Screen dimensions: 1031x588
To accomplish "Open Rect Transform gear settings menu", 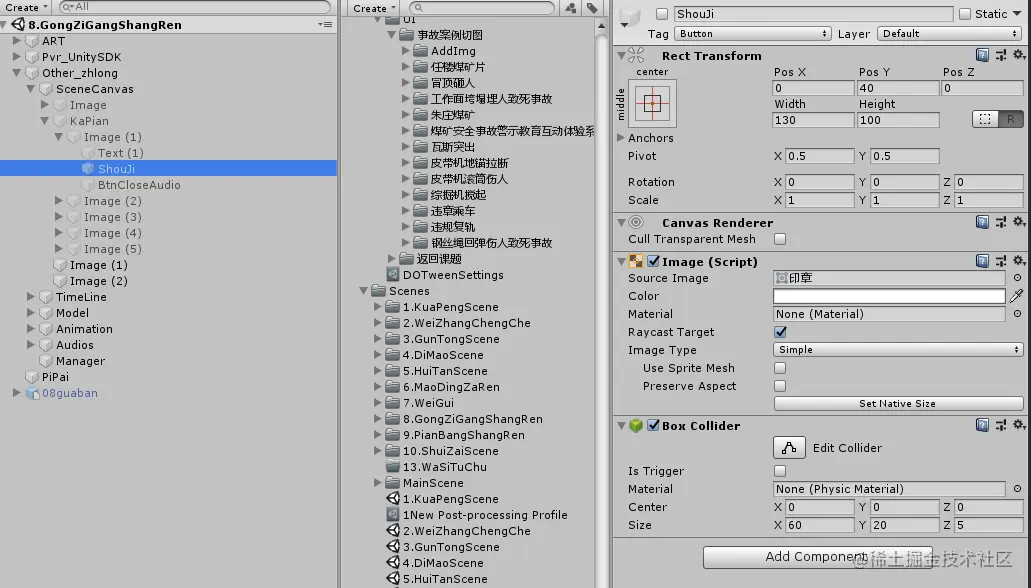I will [1019, 55].
